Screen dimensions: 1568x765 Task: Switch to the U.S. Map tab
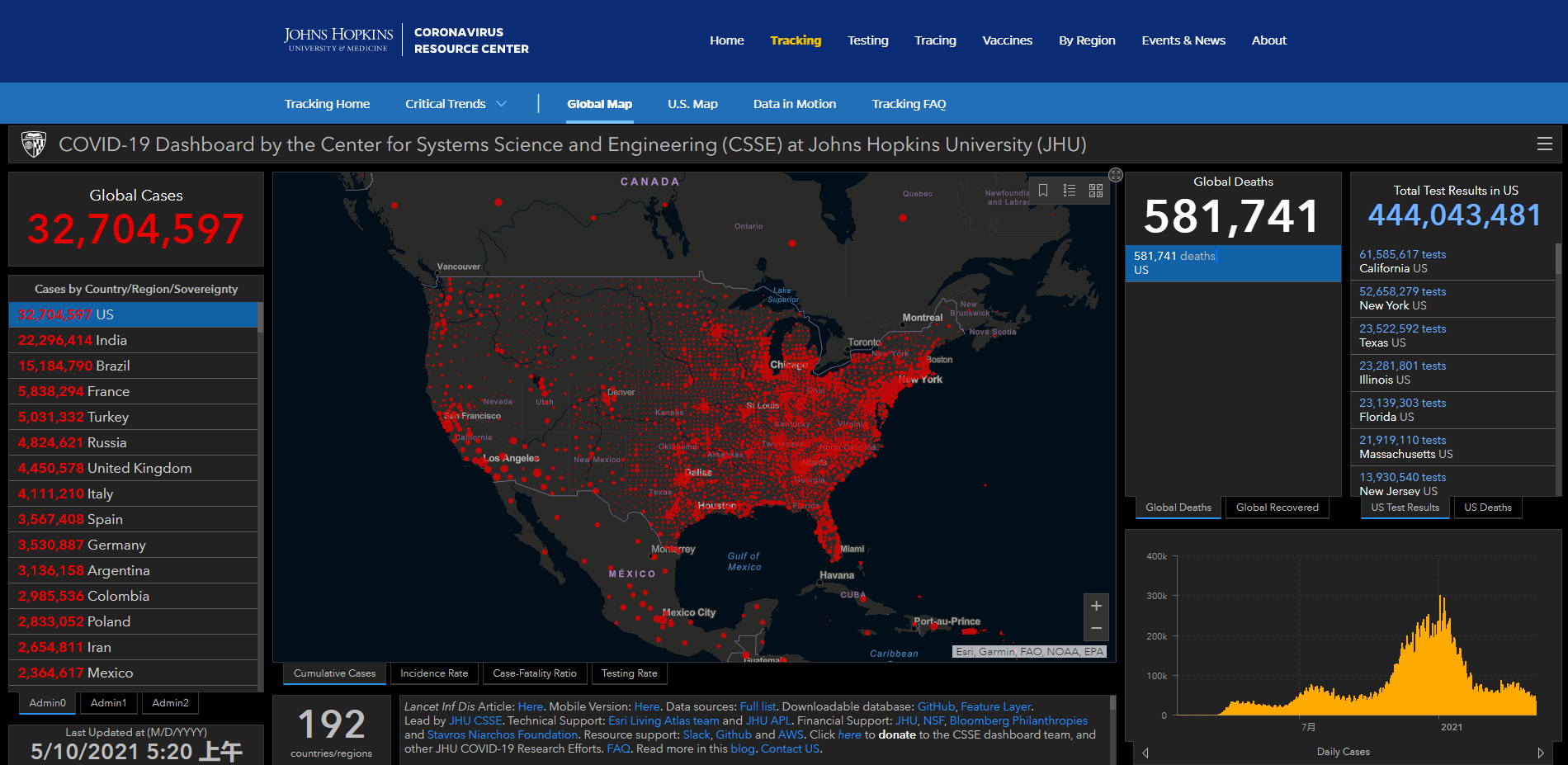(x=692, y=104)
